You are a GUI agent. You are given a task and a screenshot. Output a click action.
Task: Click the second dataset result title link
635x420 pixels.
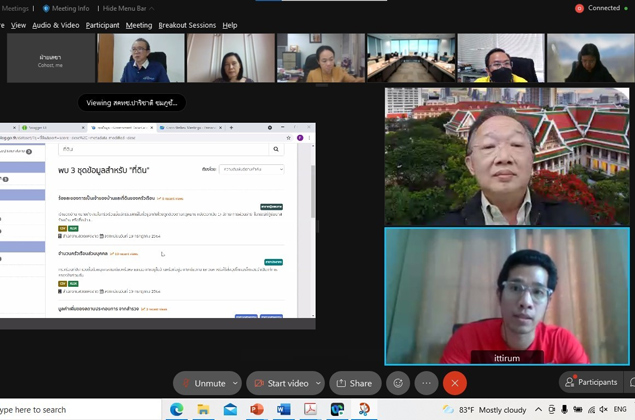(x=83, y=254)
